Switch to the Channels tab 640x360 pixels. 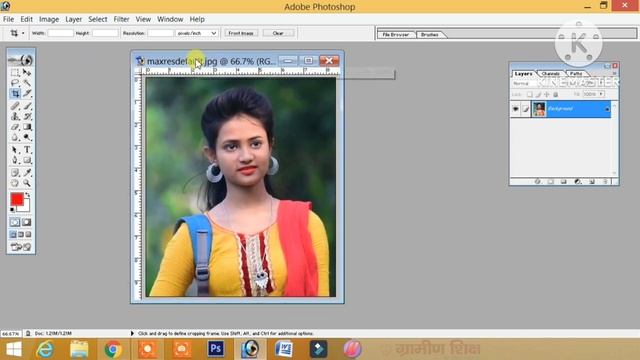tap(550, 73)
